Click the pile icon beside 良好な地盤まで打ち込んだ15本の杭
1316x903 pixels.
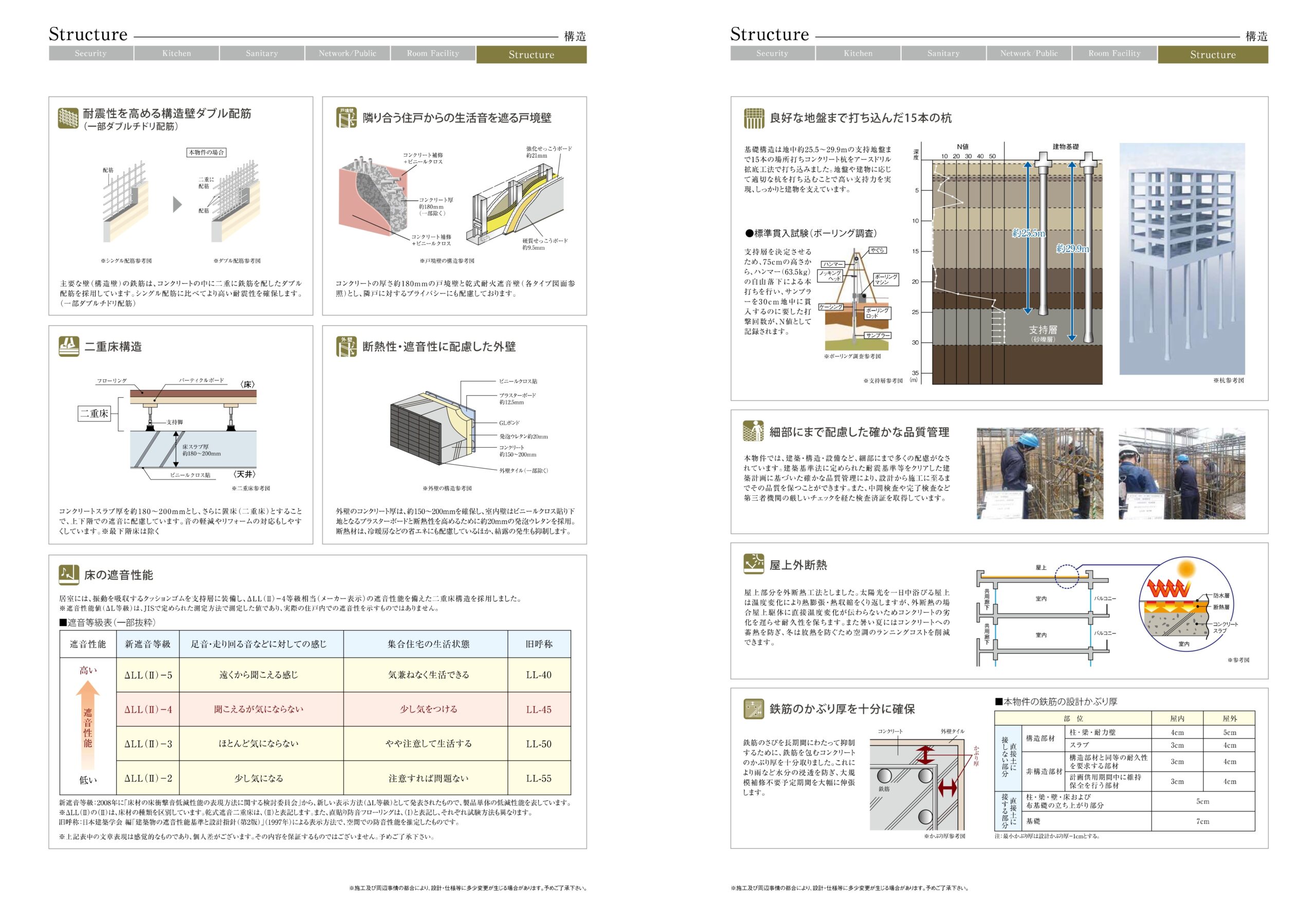[x=754, y=118]
